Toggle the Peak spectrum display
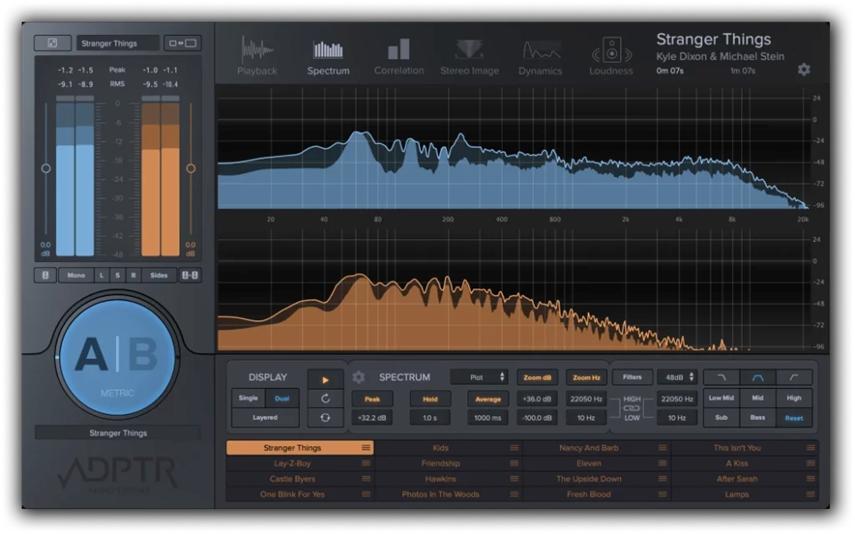Image resolution: width=855 pixels, height=534 pixels. 372,399
